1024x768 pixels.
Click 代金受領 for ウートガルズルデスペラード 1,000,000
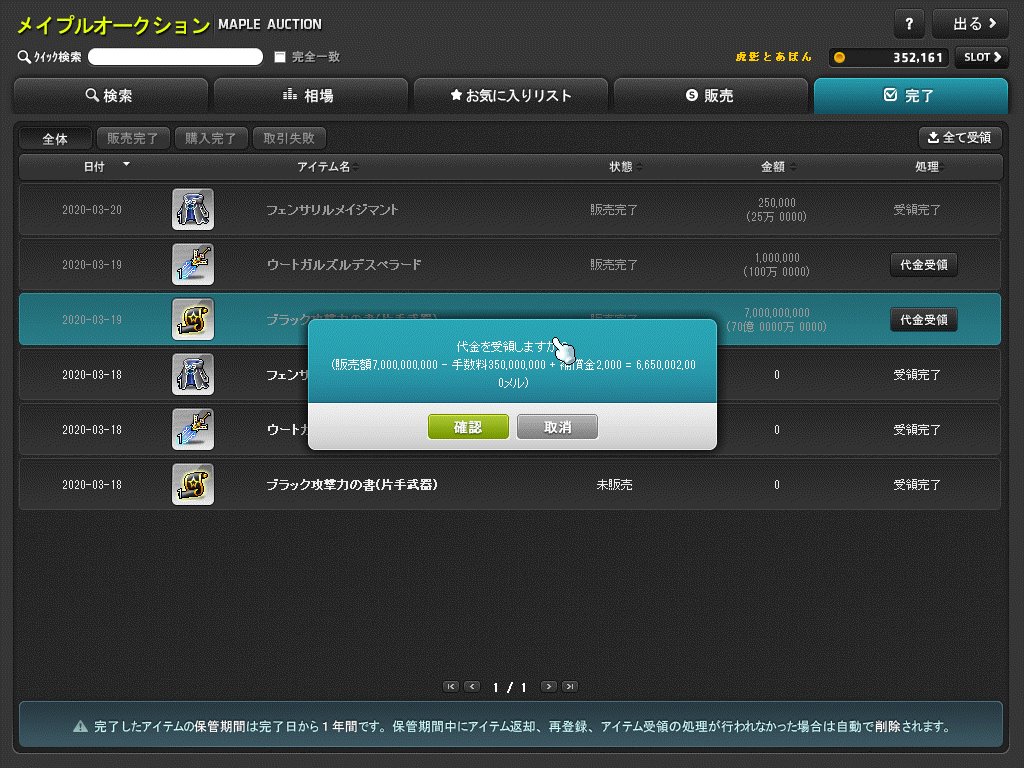tap(923, 264)
